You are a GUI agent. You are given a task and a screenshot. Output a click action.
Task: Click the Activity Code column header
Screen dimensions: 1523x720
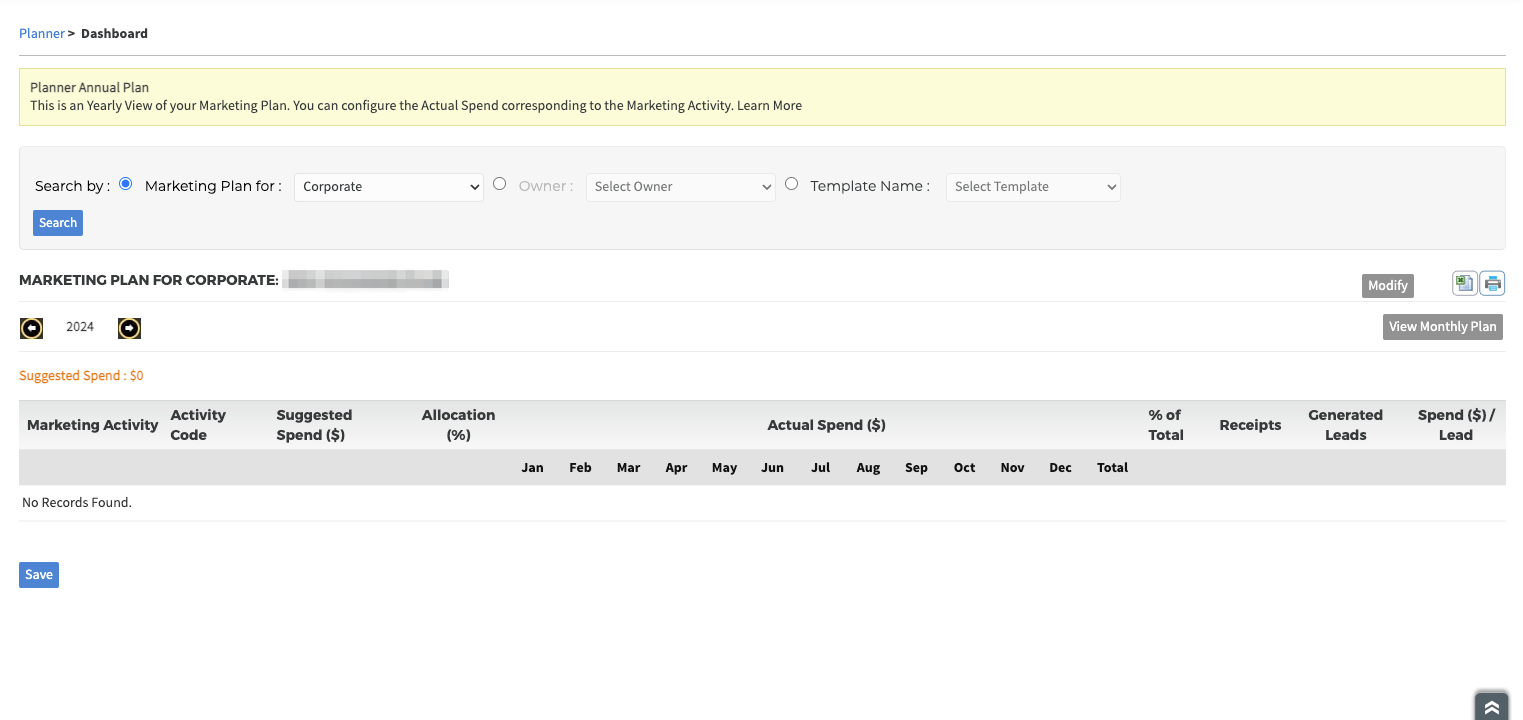198,425
